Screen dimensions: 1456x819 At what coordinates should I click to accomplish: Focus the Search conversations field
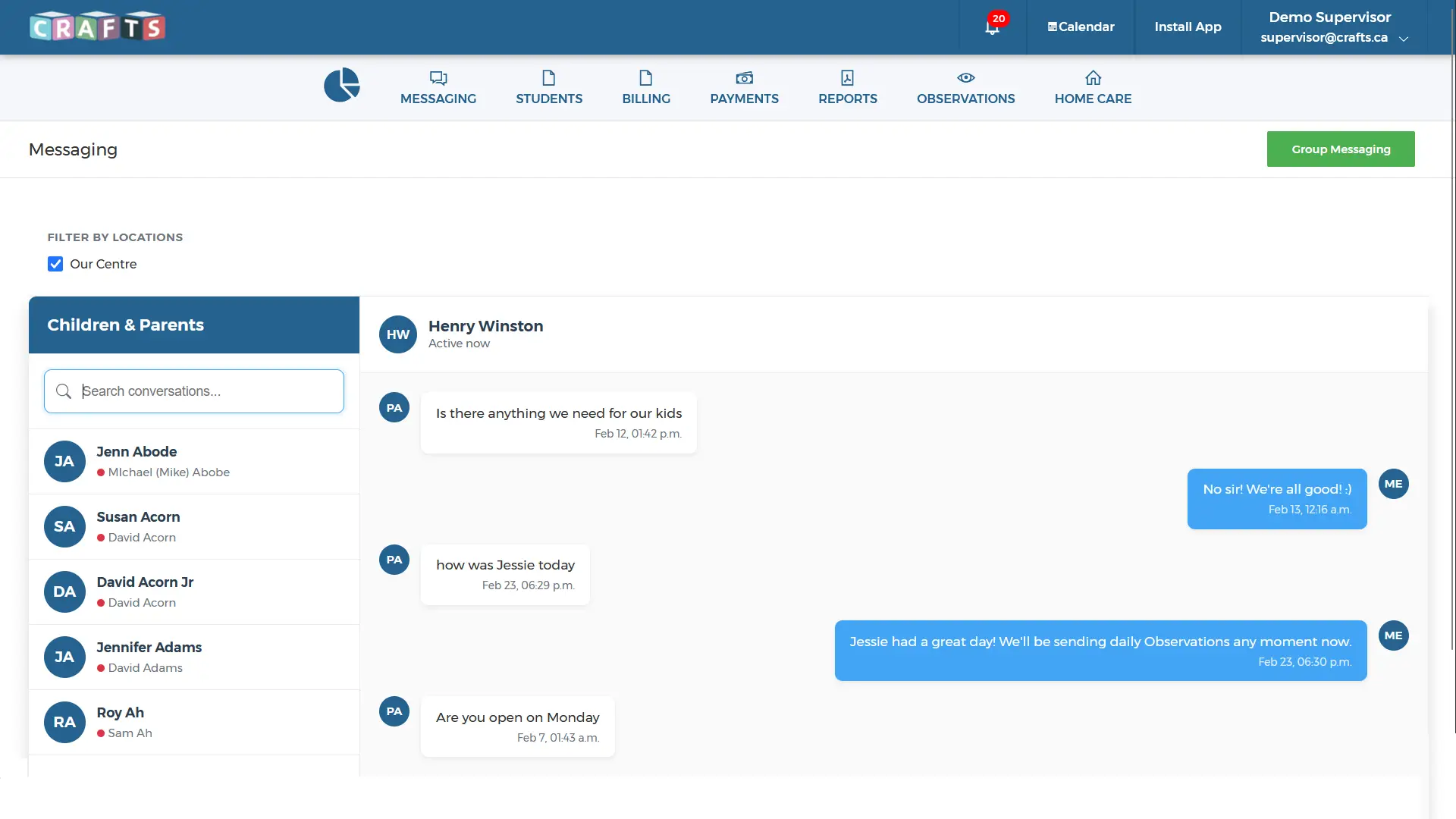[194, 391]
